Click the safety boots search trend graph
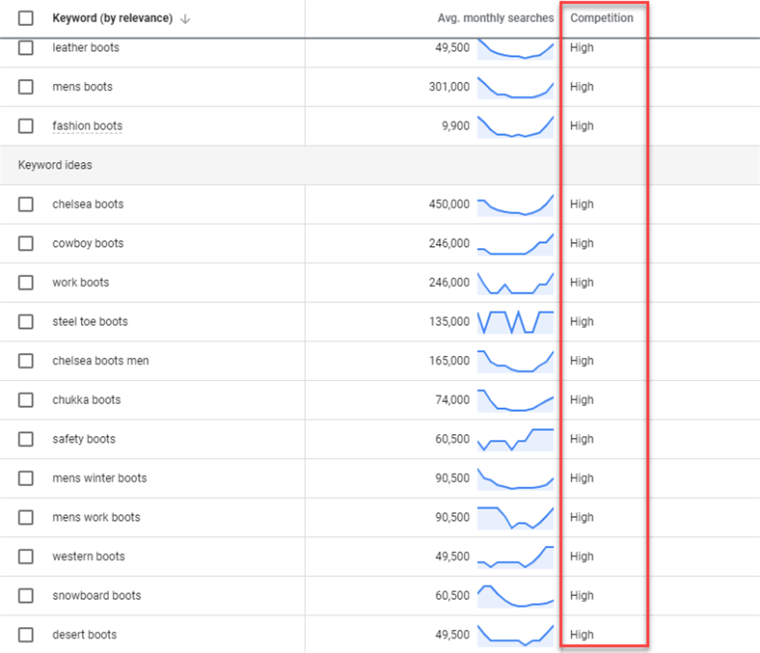760x653 pixels. pos(515,439)
